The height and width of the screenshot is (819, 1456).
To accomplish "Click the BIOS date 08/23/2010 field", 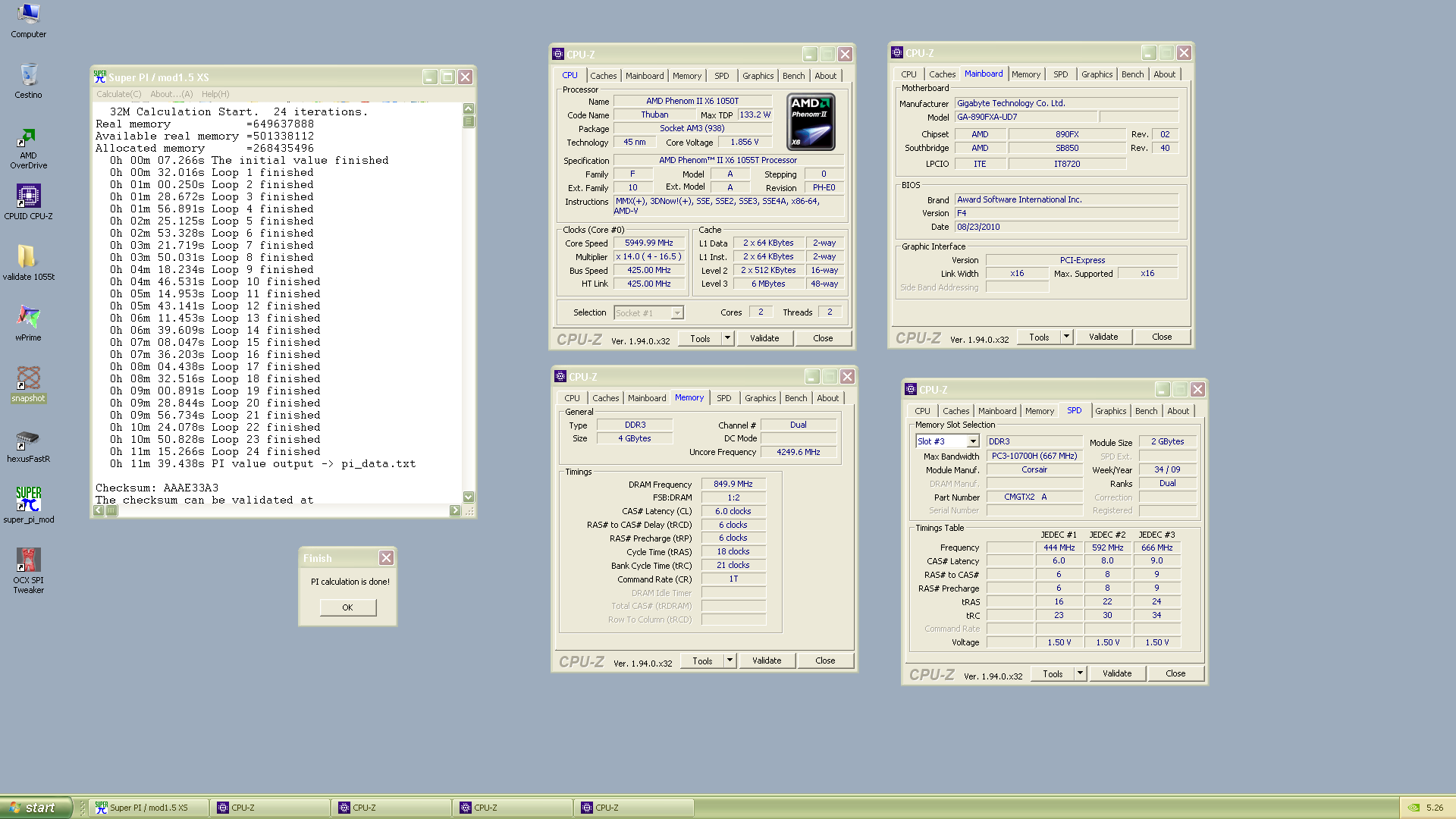I will pos(1066,227).
